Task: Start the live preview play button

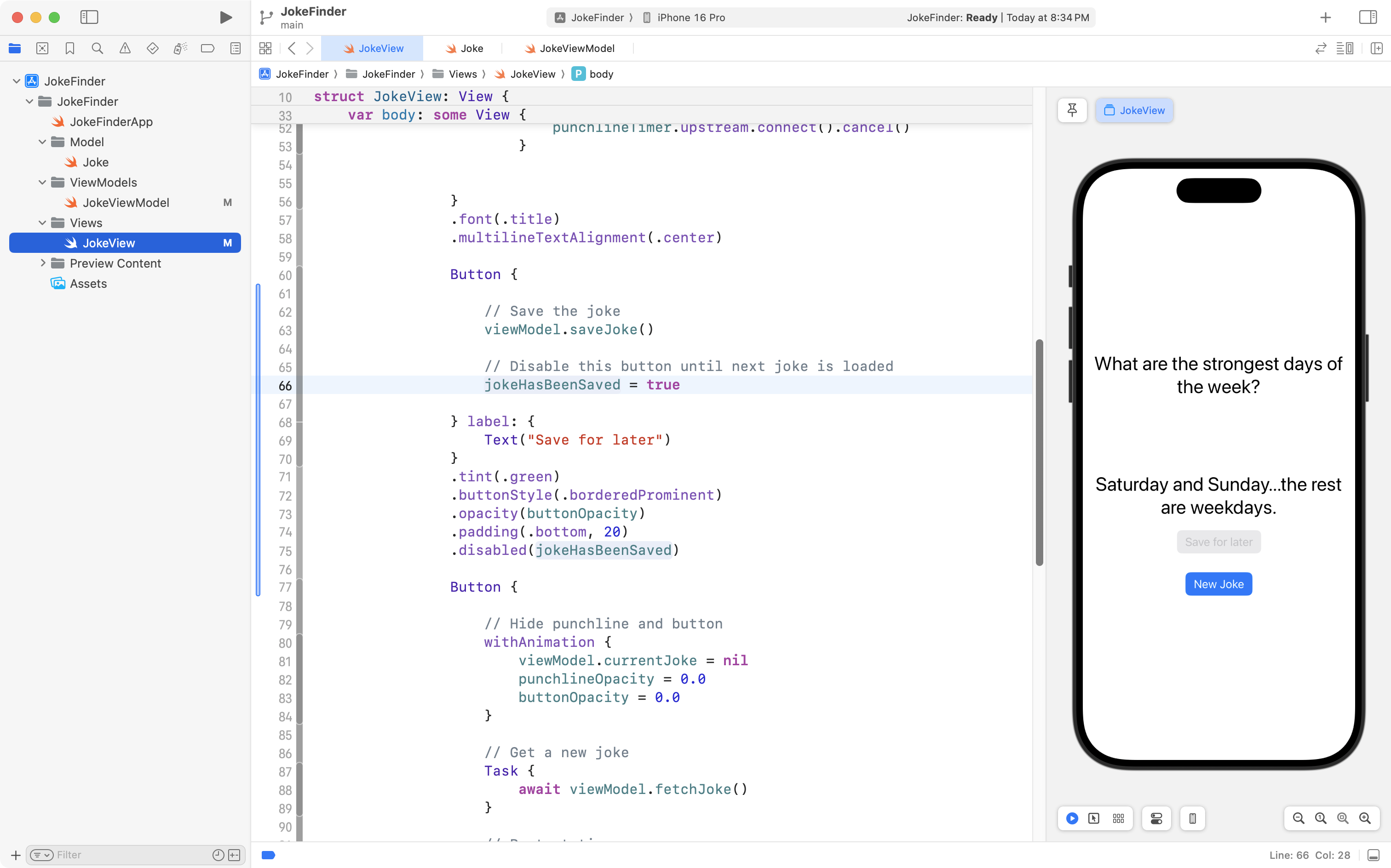Action: [1072, 818]
